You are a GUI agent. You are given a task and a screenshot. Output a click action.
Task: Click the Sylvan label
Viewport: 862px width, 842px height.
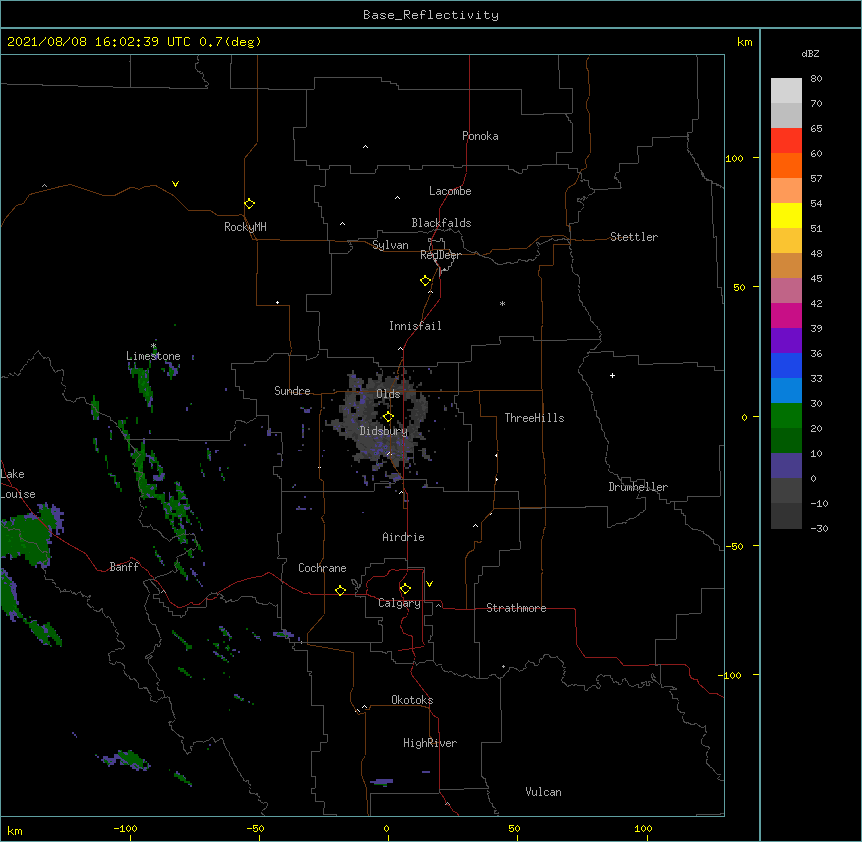390,245
